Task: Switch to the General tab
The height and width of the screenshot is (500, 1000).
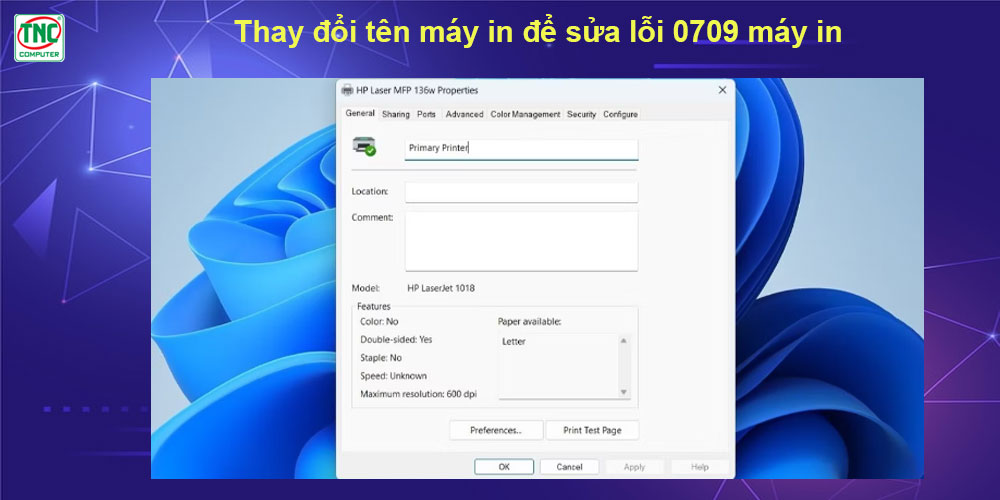Action: (360, 114)
